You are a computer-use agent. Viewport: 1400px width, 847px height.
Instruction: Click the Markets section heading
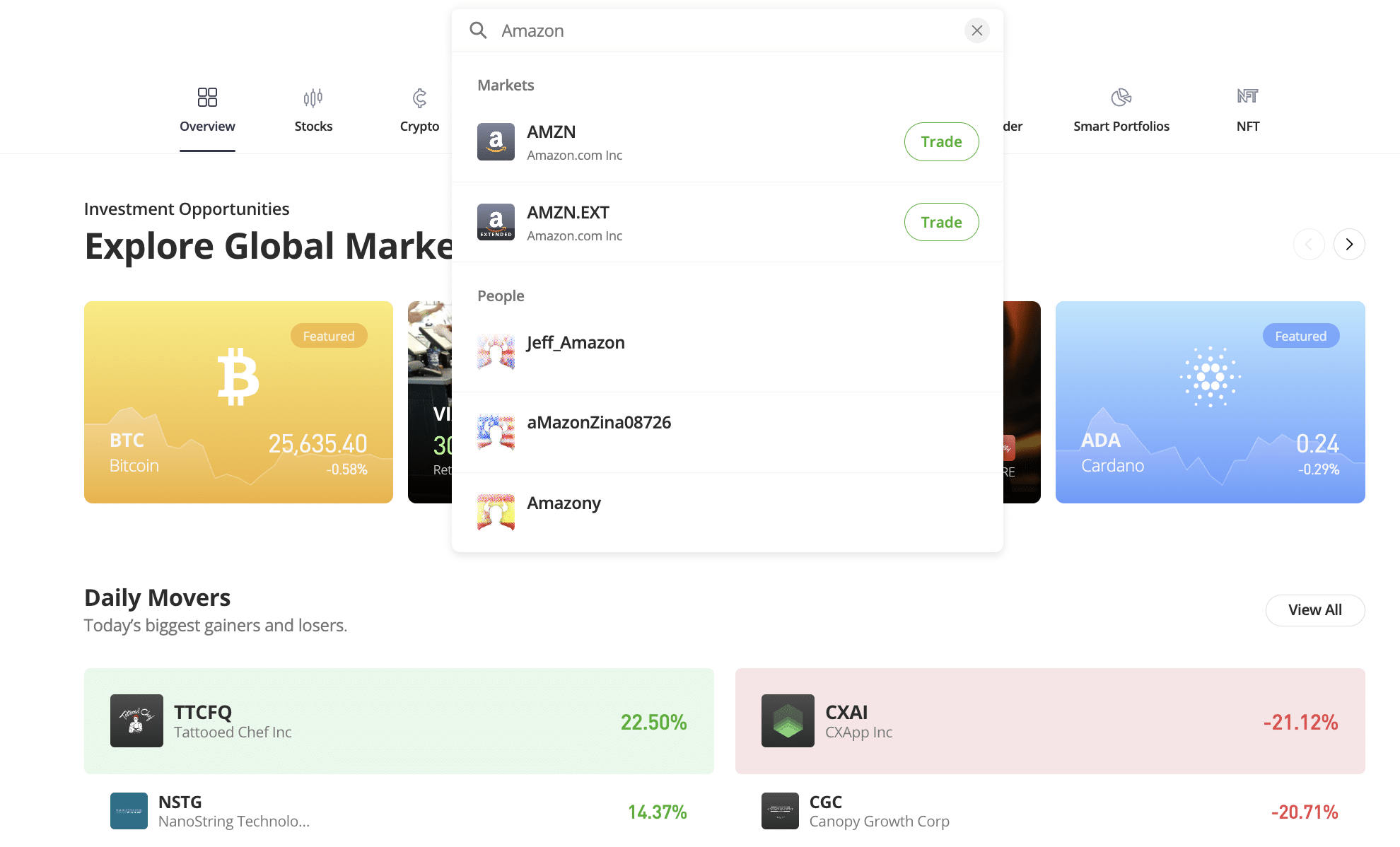[x=506, y=85]
